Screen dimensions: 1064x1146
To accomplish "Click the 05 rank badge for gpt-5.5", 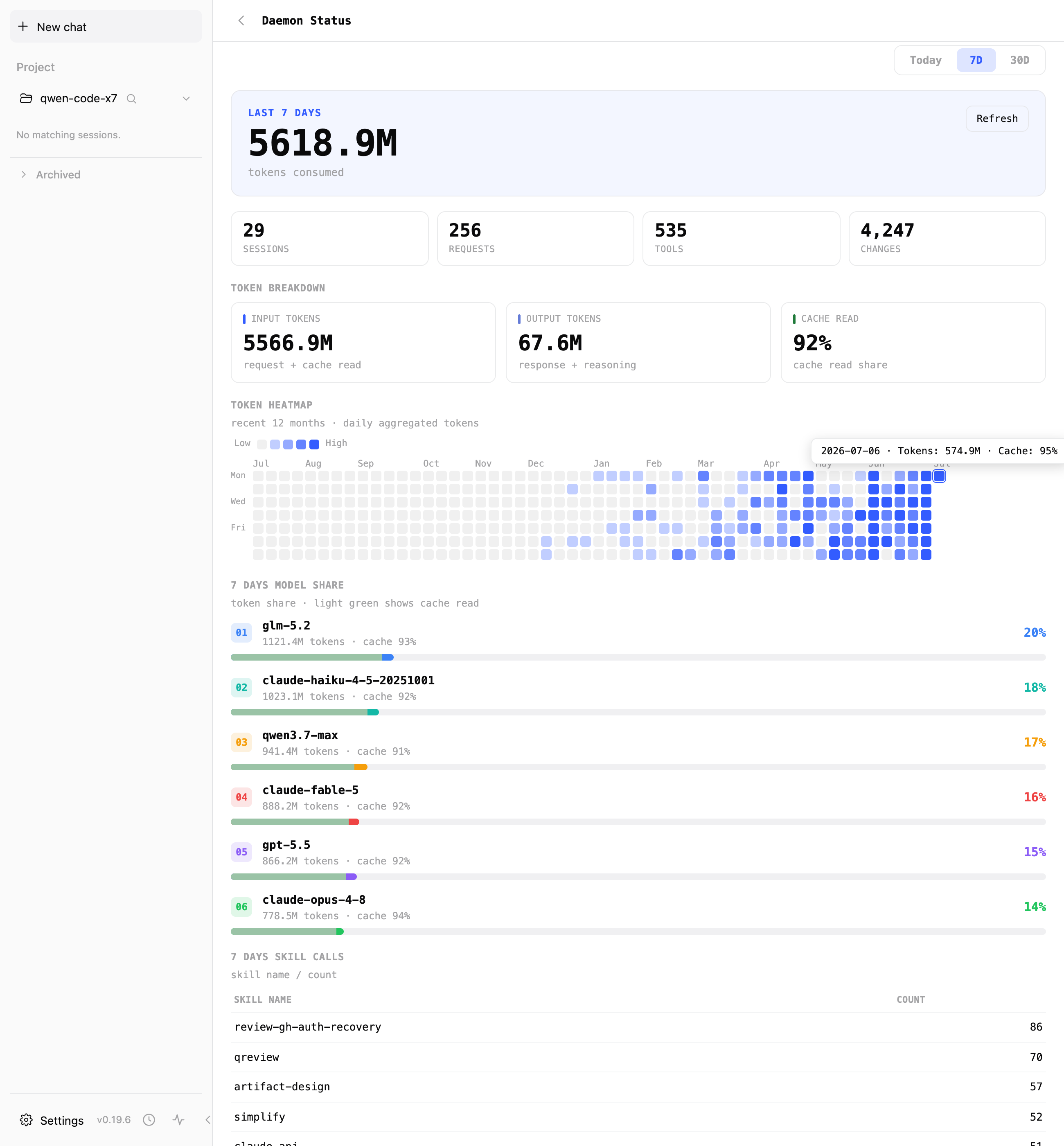I will coord(241,852).
